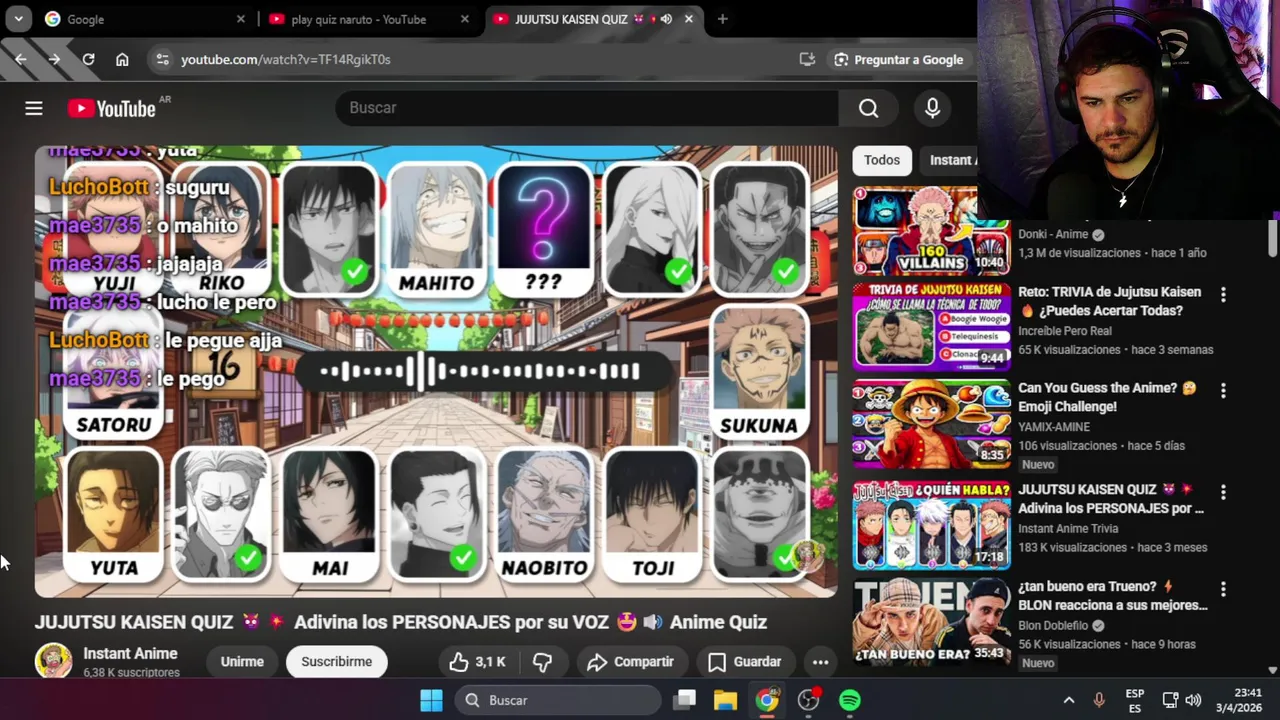1280x720 pixels.
Task: Change ESP keyboard language input
Action: pos(1135,700)
